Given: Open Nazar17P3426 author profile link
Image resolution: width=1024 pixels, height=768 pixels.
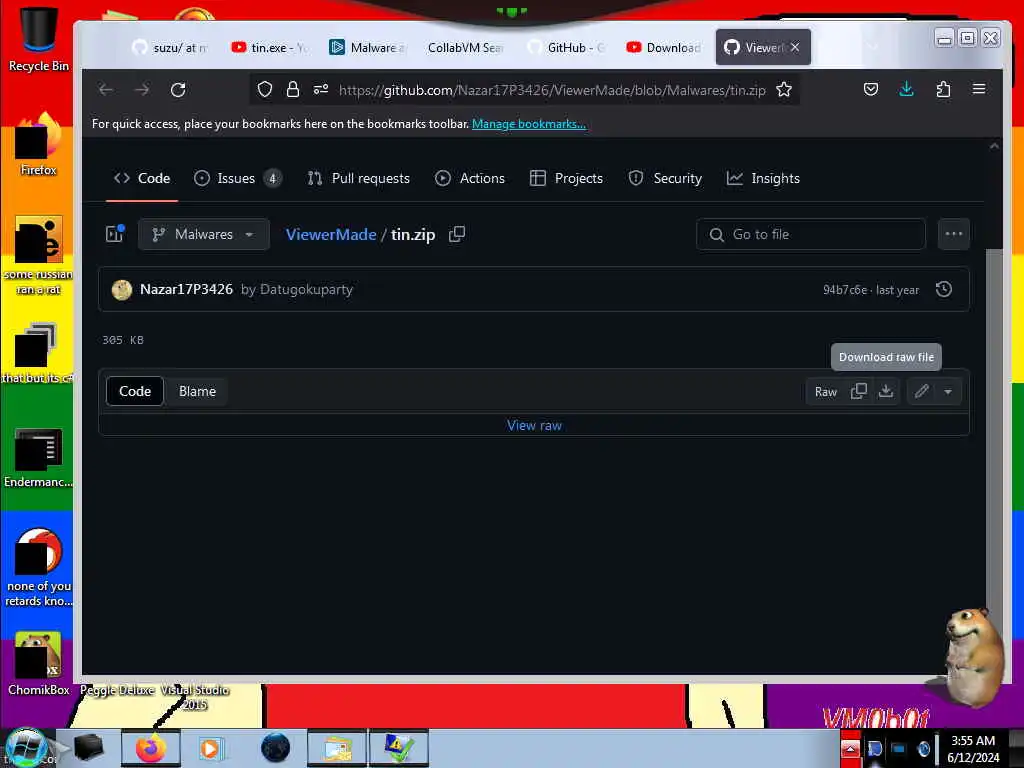Looking at the screenshot, I should pos(186,289).
